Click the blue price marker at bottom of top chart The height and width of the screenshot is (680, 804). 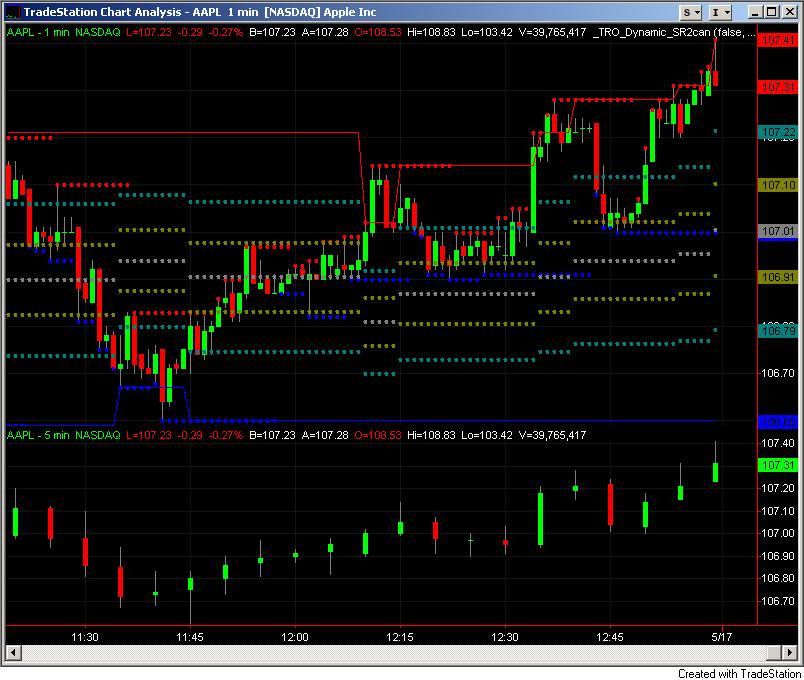click(778, 422)
